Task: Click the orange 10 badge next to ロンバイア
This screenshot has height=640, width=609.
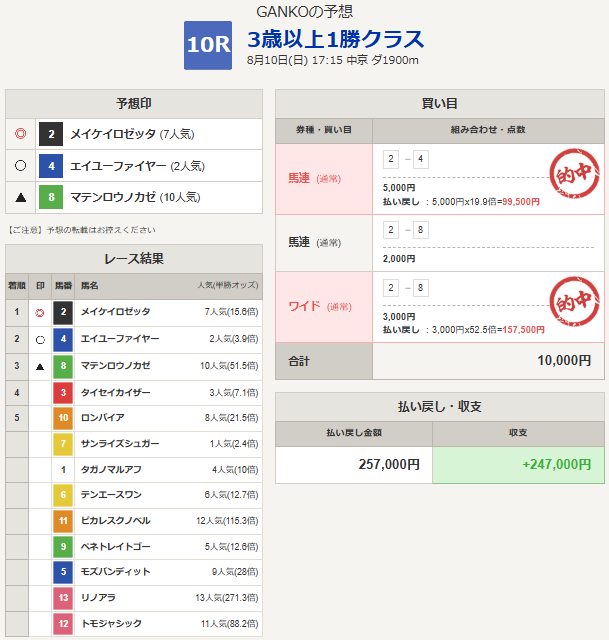Action: click(63, 418)
